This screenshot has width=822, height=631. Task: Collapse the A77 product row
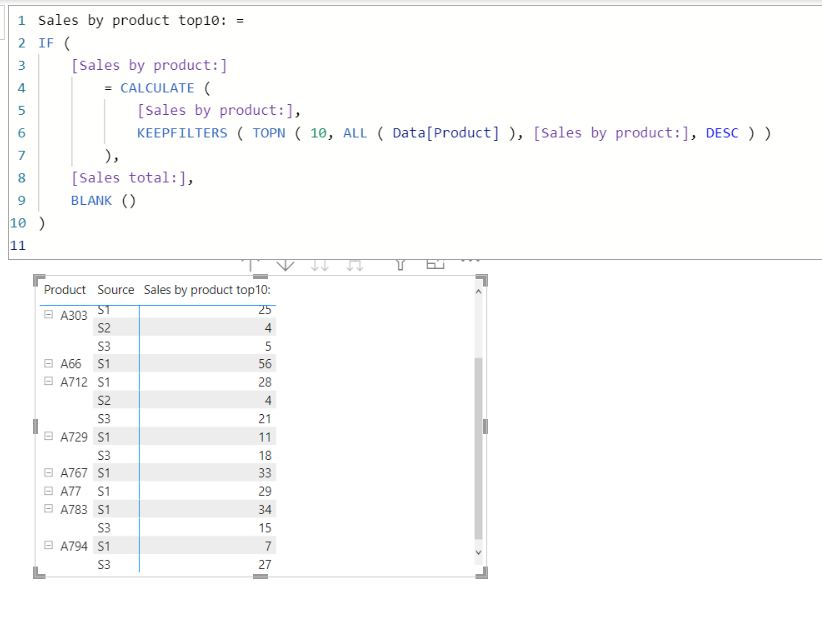click(x=48, y=491)
